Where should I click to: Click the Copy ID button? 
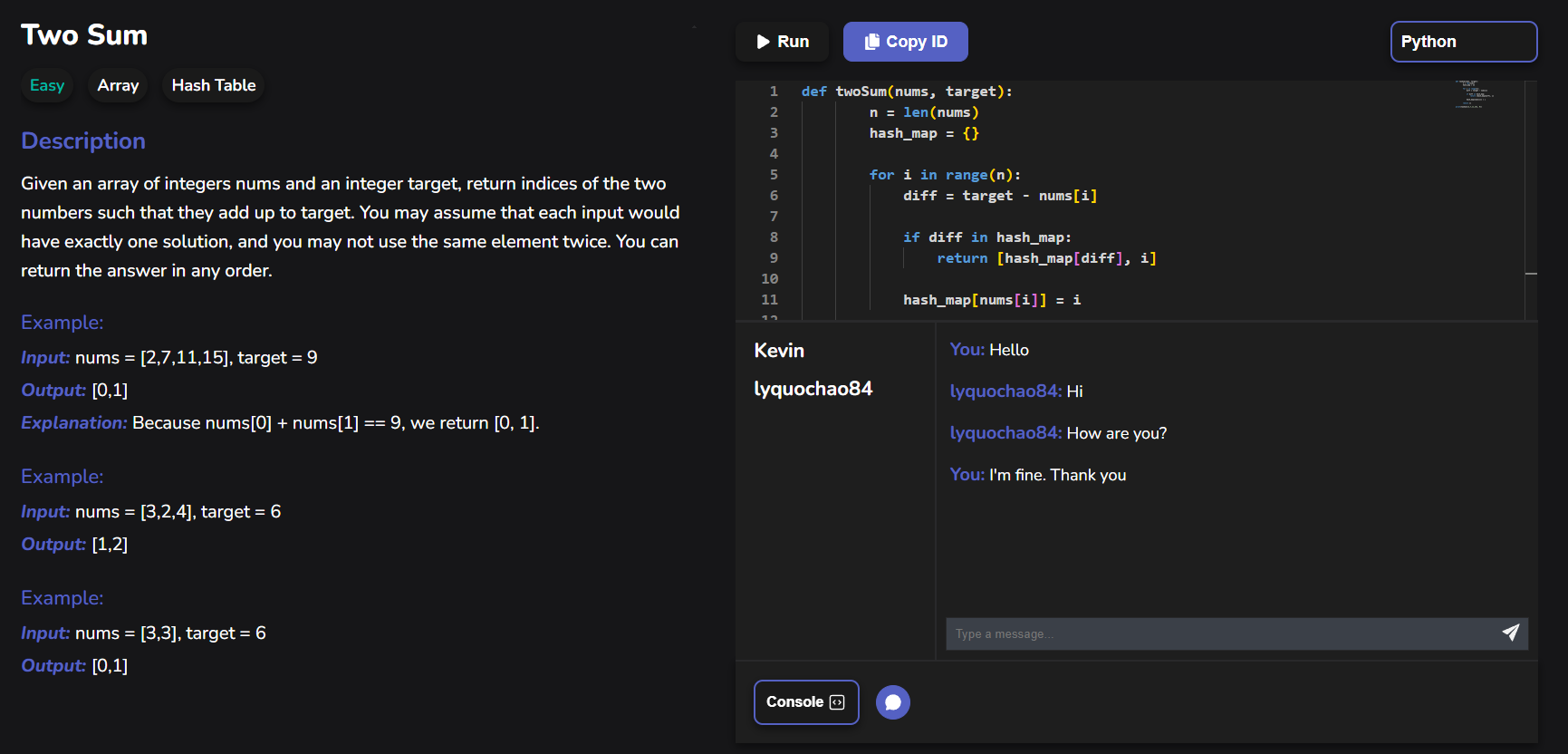(x=905, y=42)
